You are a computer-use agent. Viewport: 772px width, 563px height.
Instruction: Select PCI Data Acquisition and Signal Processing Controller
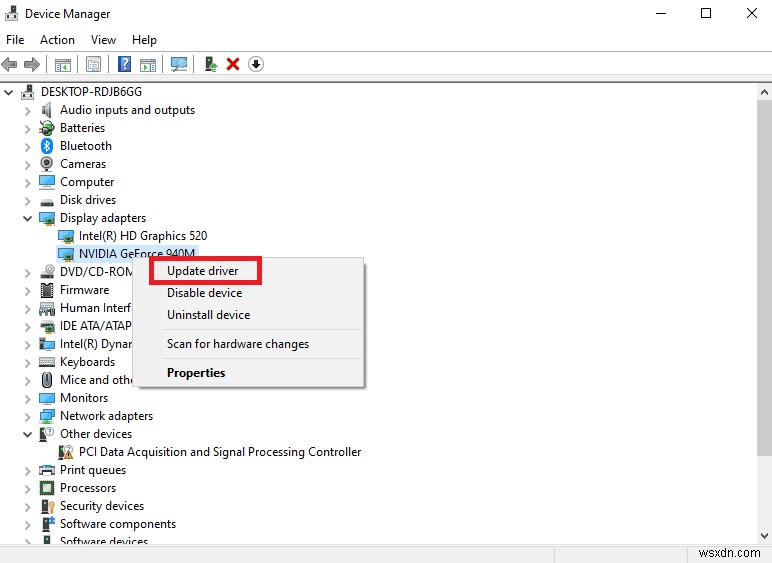(x=220, y=452)
